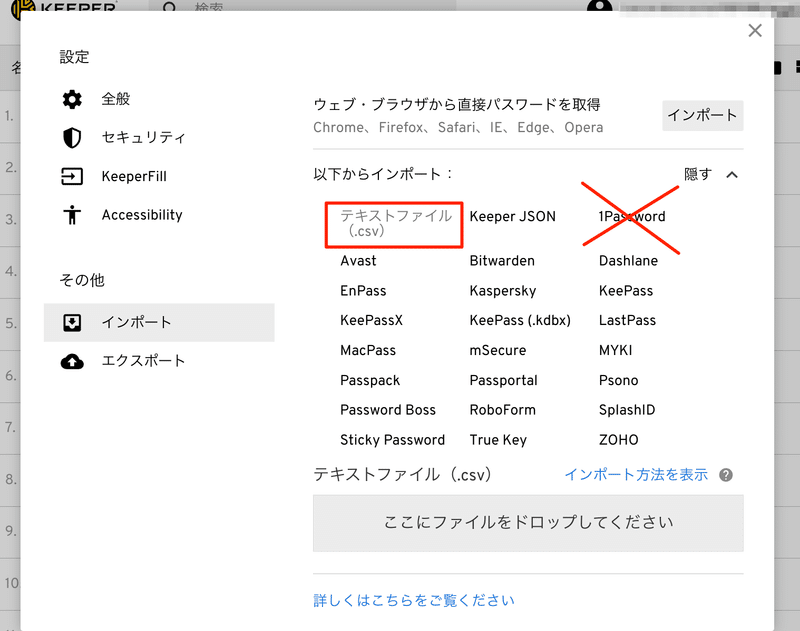Open the 全般 settings section
This screenshot has width=800, height=631.
116,99
